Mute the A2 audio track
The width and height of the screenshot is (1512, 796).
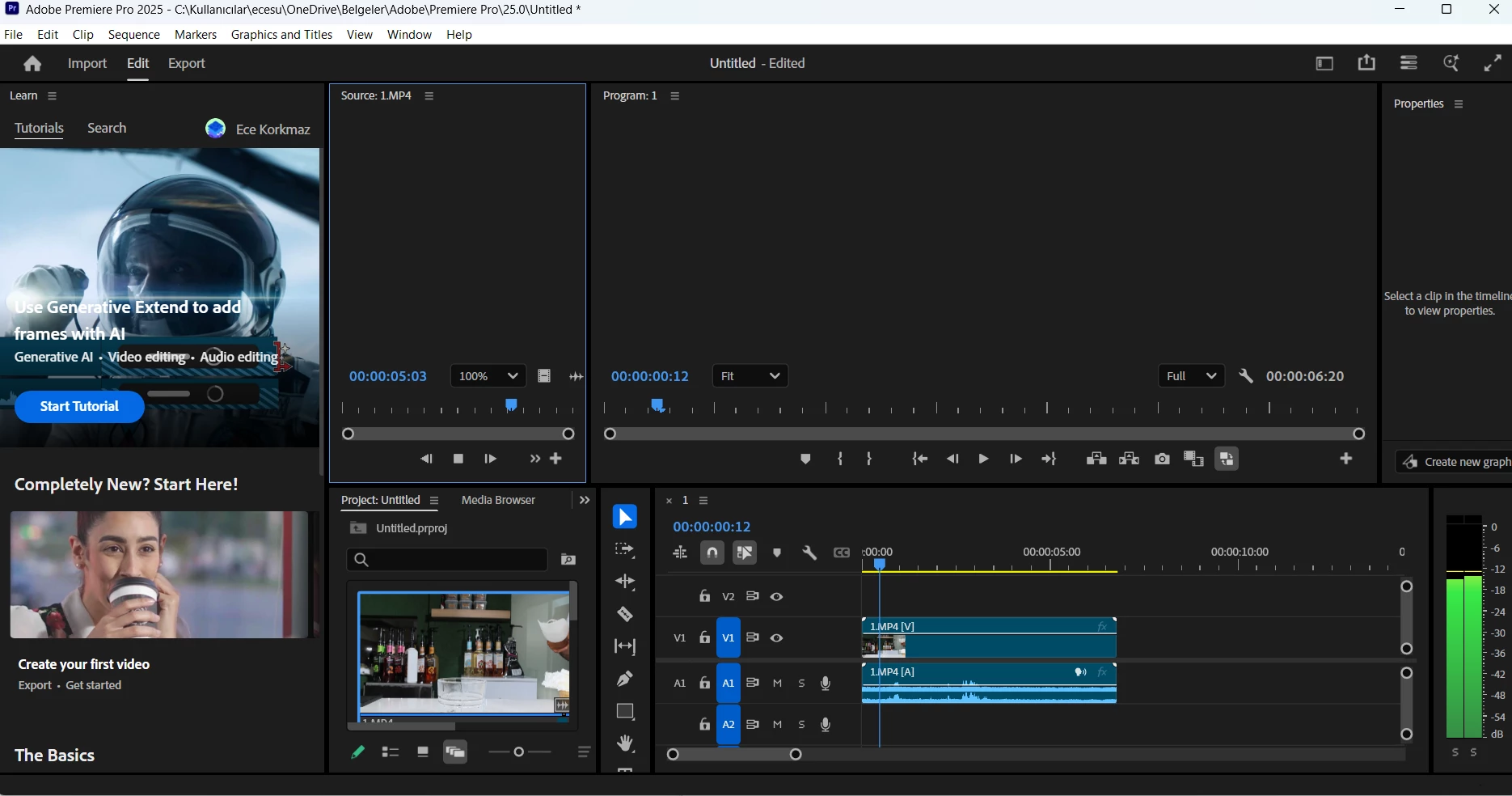778,725
